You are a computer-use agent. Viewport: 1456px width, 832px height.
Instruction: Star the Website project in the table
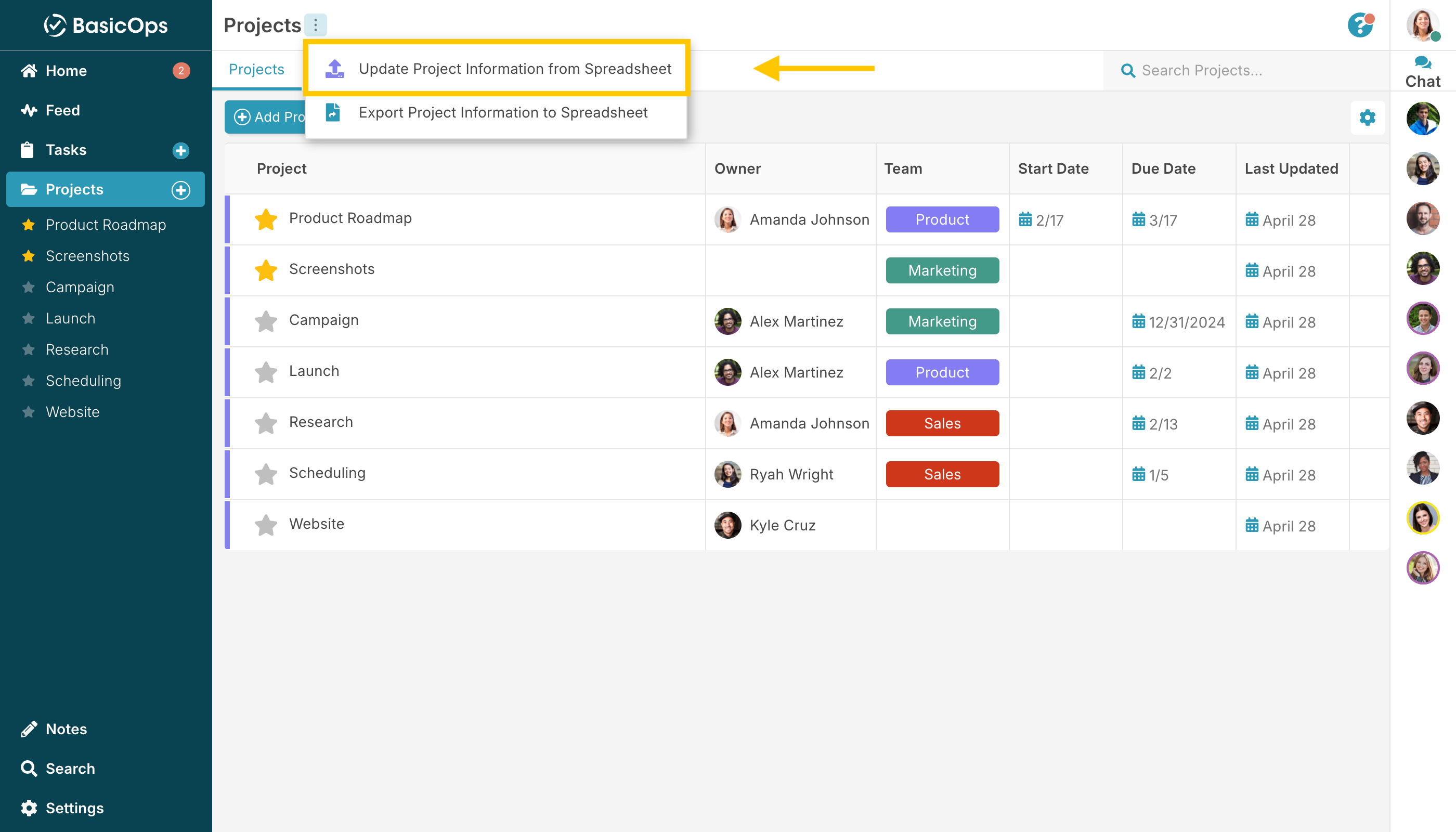click(x=266, y=525)
